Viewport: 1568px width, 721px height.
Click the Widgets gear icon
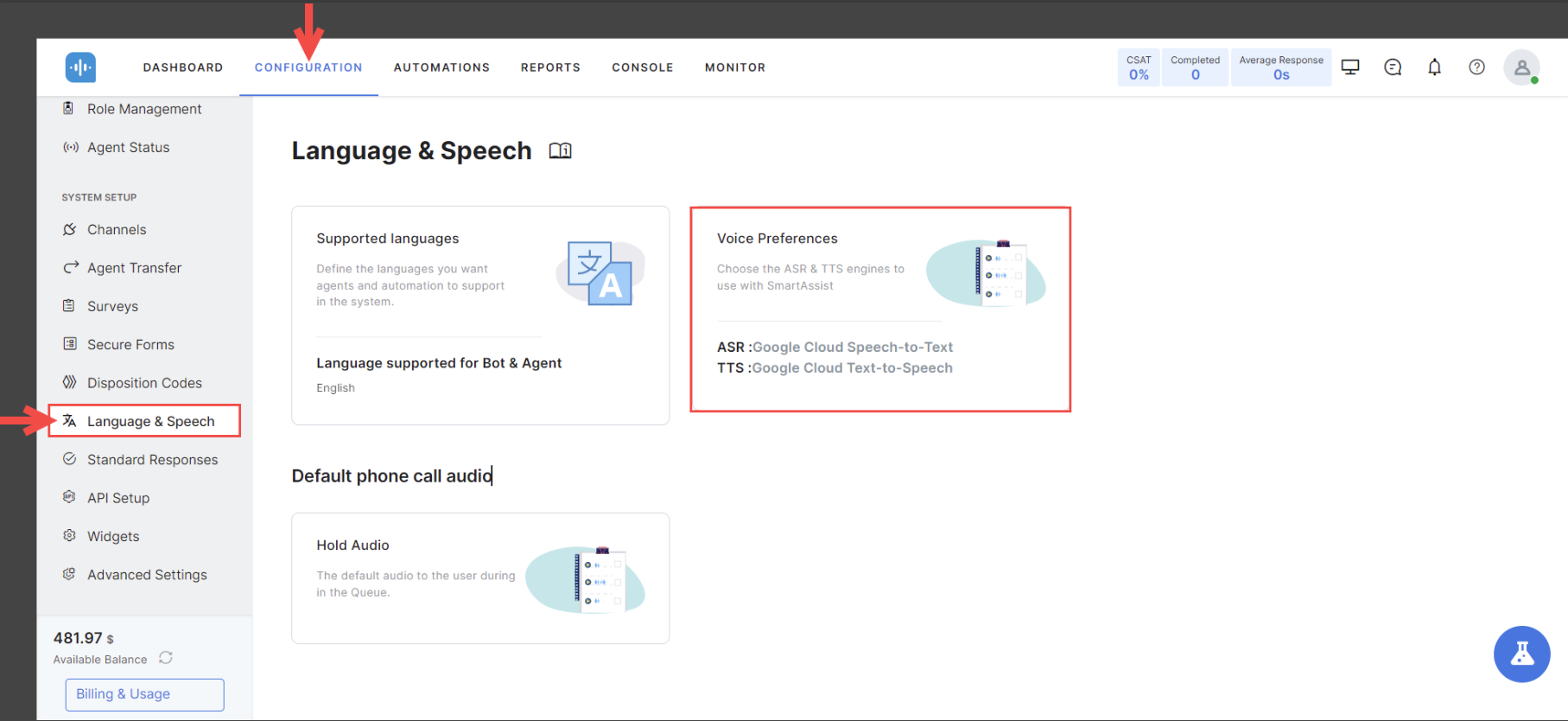(x=69, y=536)
